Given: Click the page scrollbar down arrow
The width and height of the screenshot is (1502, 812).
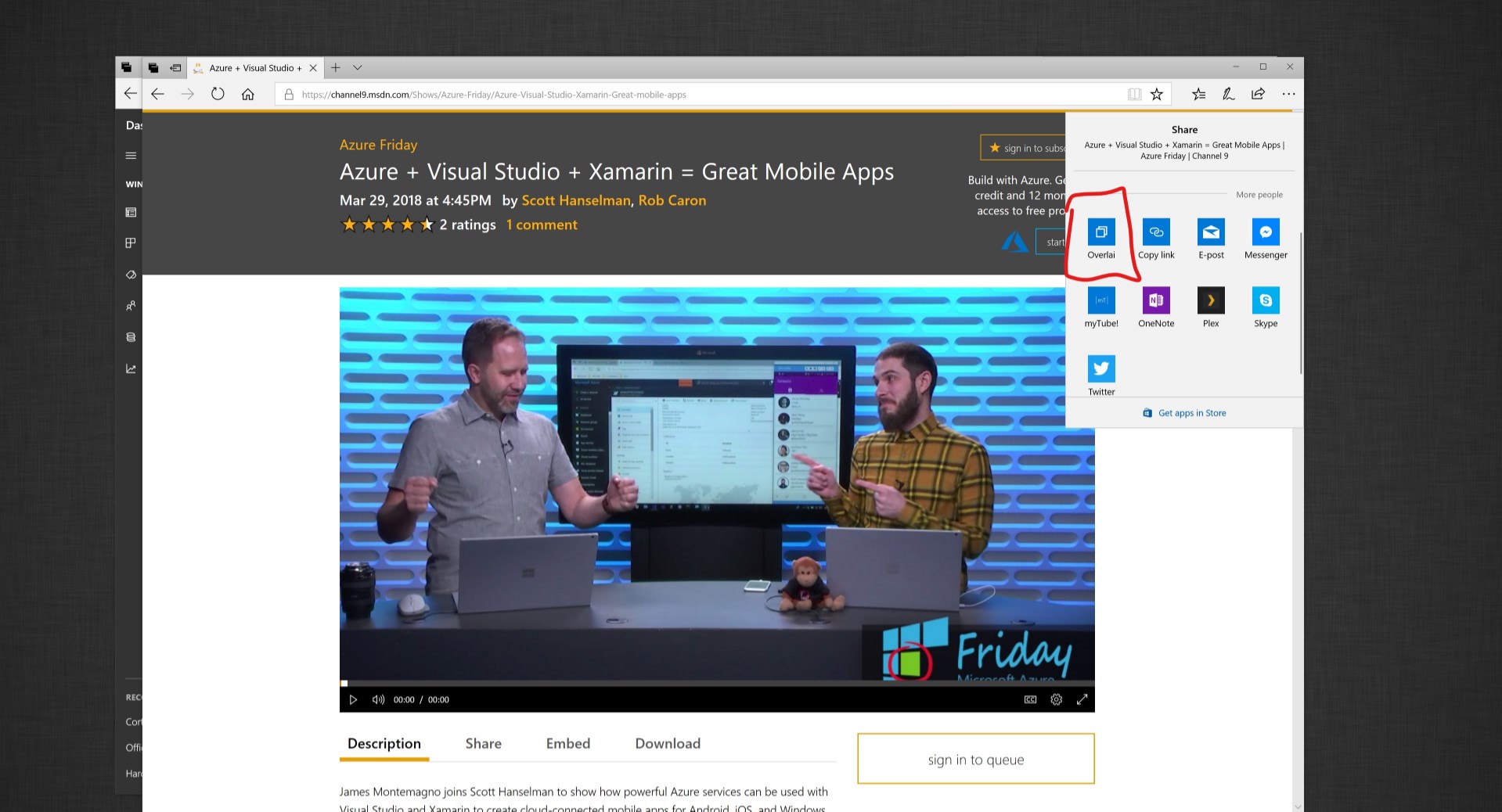Looking at the screenshot, I should tap(1298, 806).
